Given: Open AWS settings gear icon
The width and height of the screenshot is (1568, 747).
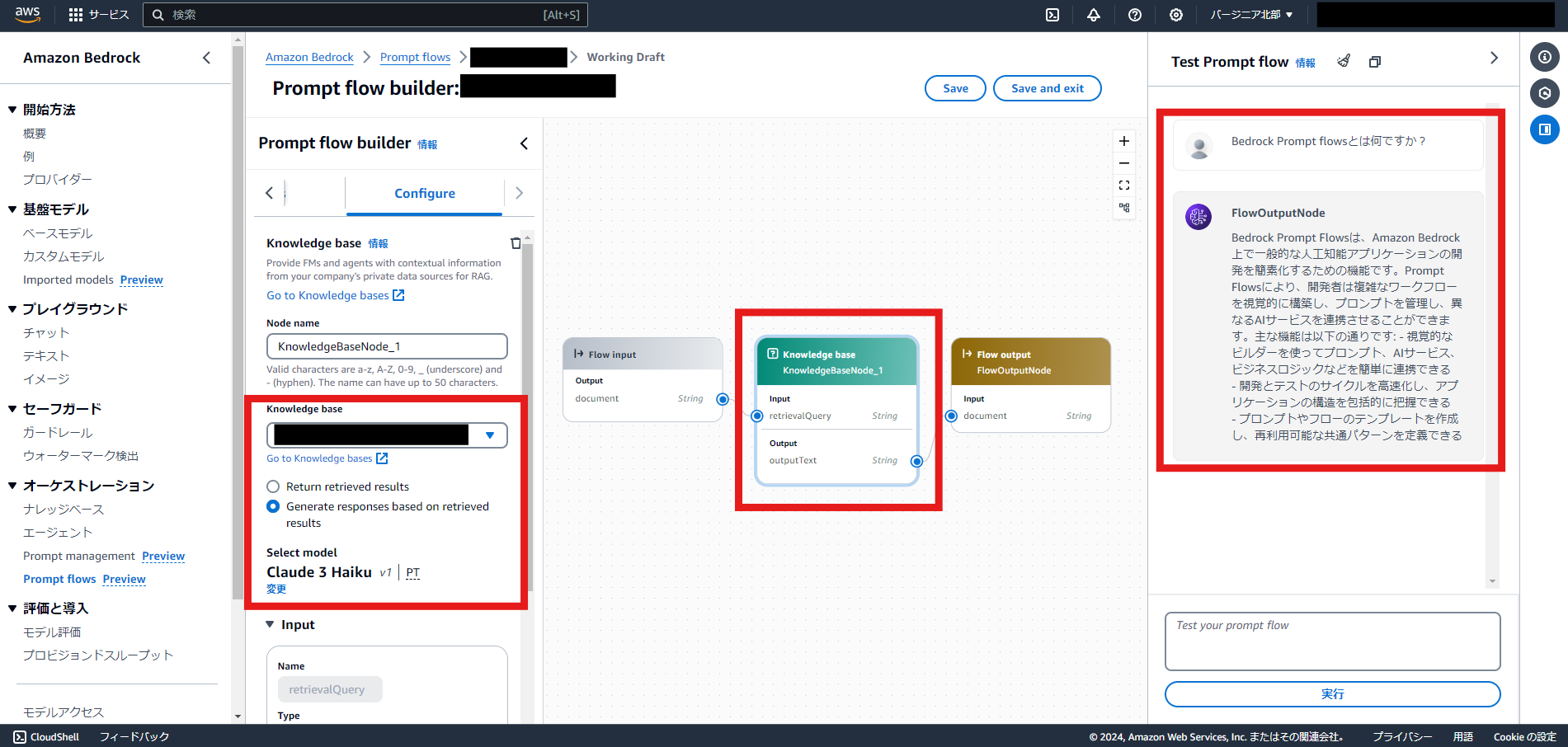Looking at the screenshot, I should (x=1176, y=15).
